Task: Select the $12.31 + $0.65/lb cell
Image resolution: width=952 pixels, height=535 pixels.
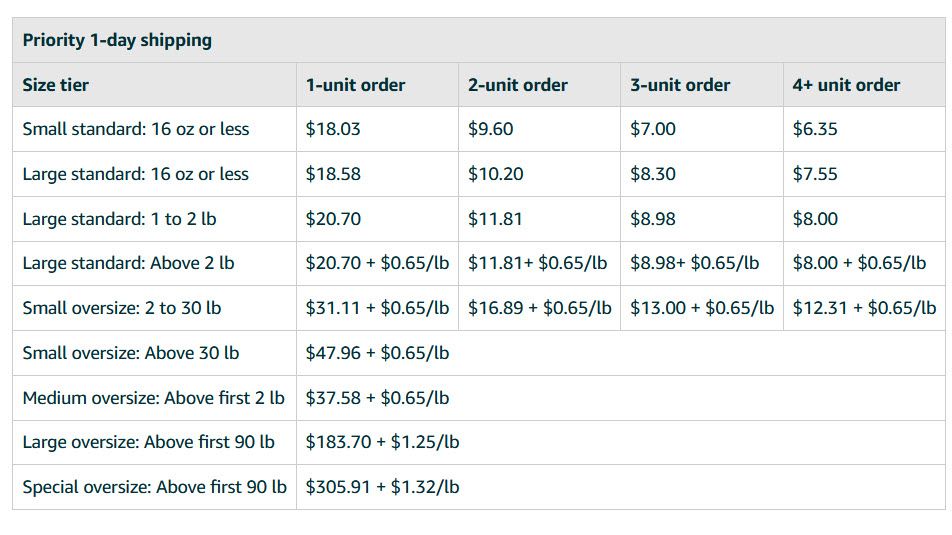Action: pos(864,308)
